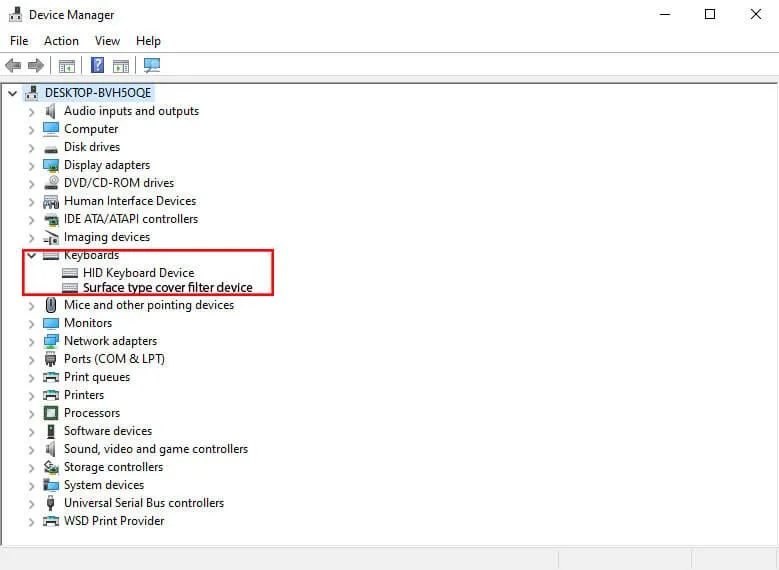Expand the System devices category

coord(32,486)
